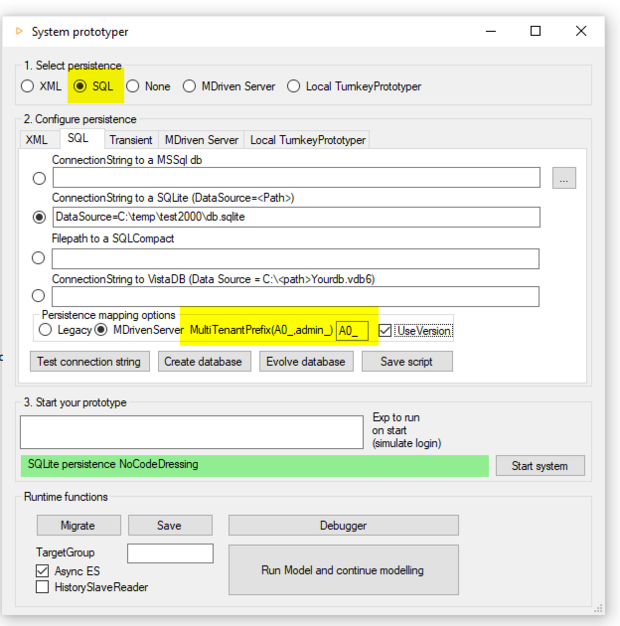Select the SQLite connection radio button
Viewport: 620px width, 626px height.
click(39, 217)
